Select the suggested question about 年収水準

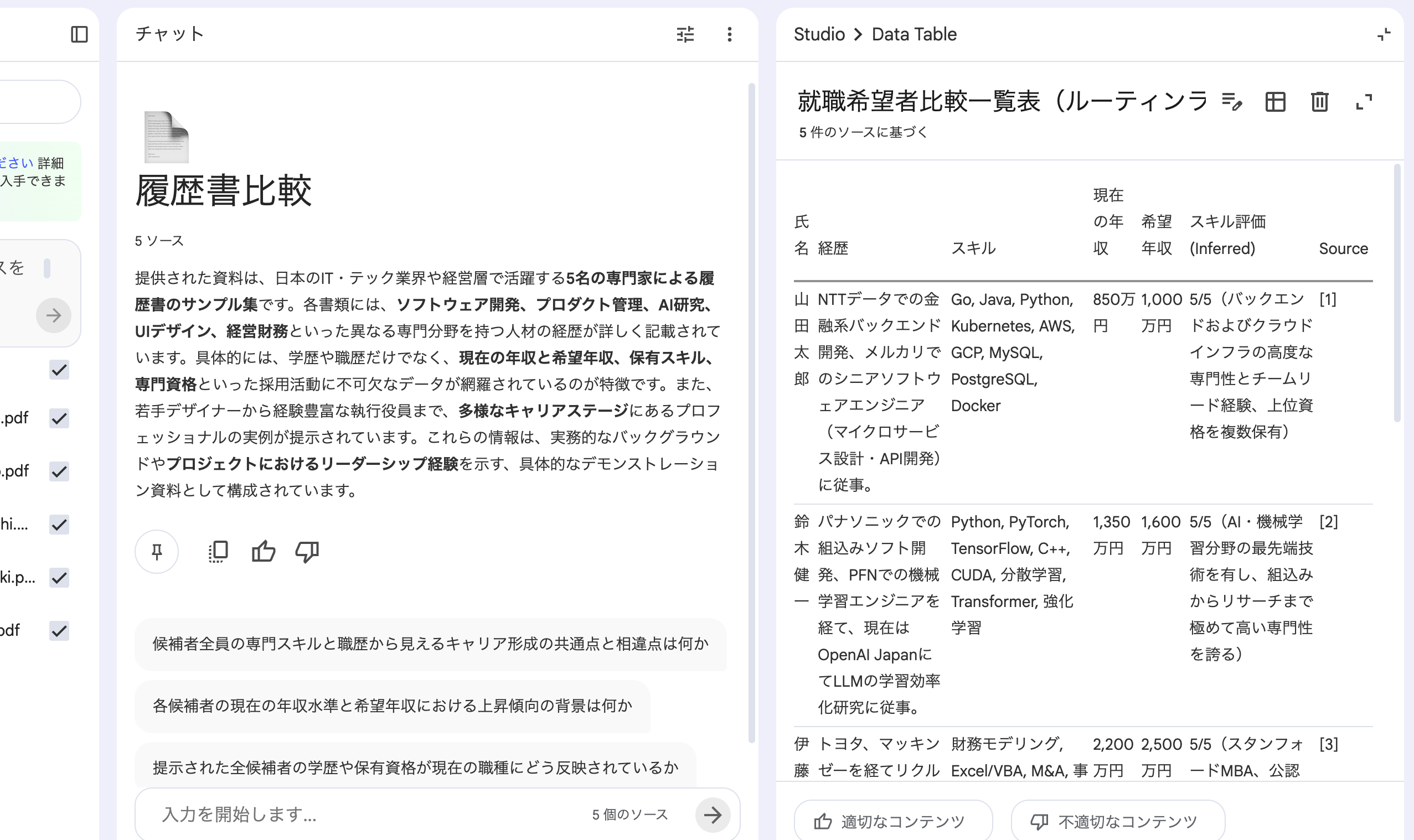tap(392, 706)
